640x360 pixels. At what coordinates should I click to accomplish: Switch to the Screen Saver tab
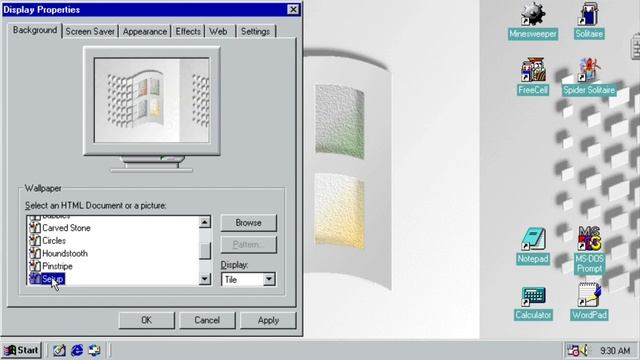90,31
